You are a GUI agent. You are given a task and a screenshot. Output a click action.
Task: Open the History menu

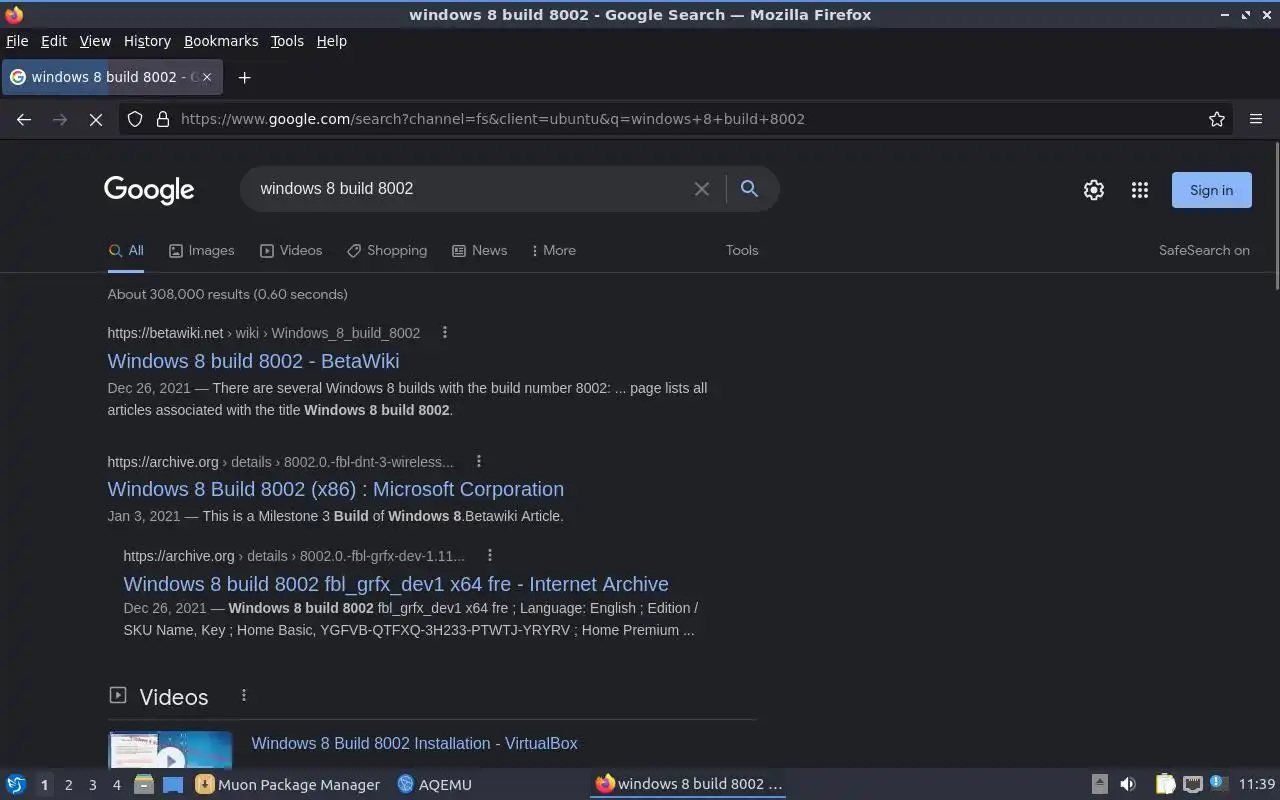coord(147,41)
